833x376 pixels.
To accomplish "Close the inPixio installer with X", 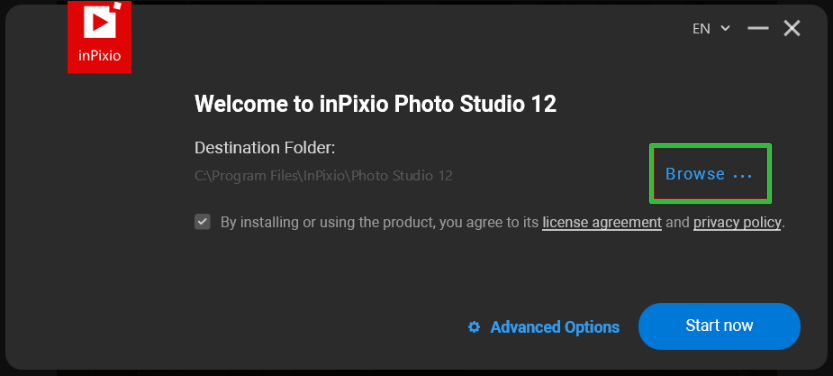I will [792, 28].
